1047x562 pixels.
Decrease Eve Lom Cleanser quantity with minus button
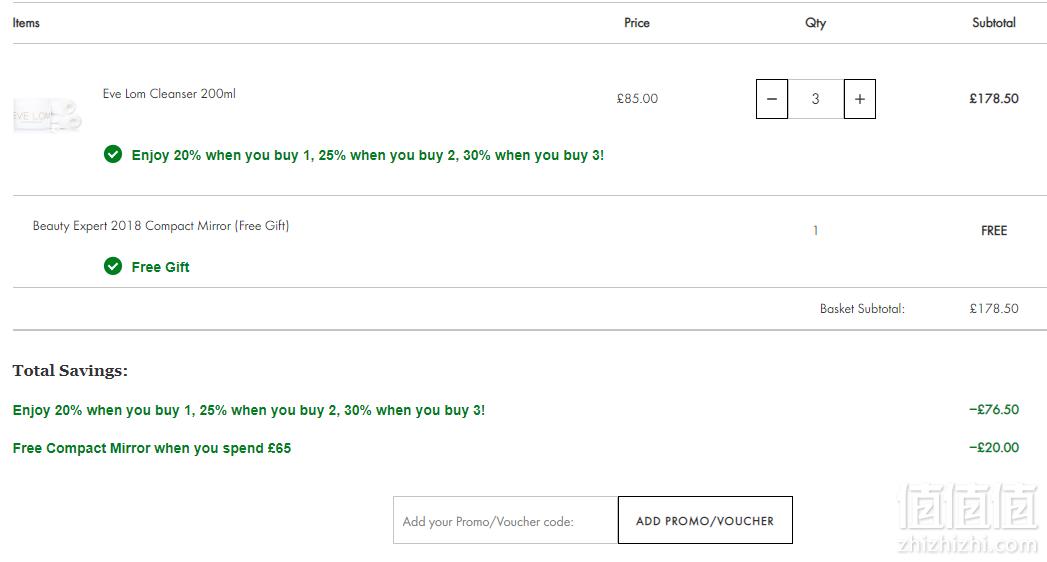click(x=772, y=99)
